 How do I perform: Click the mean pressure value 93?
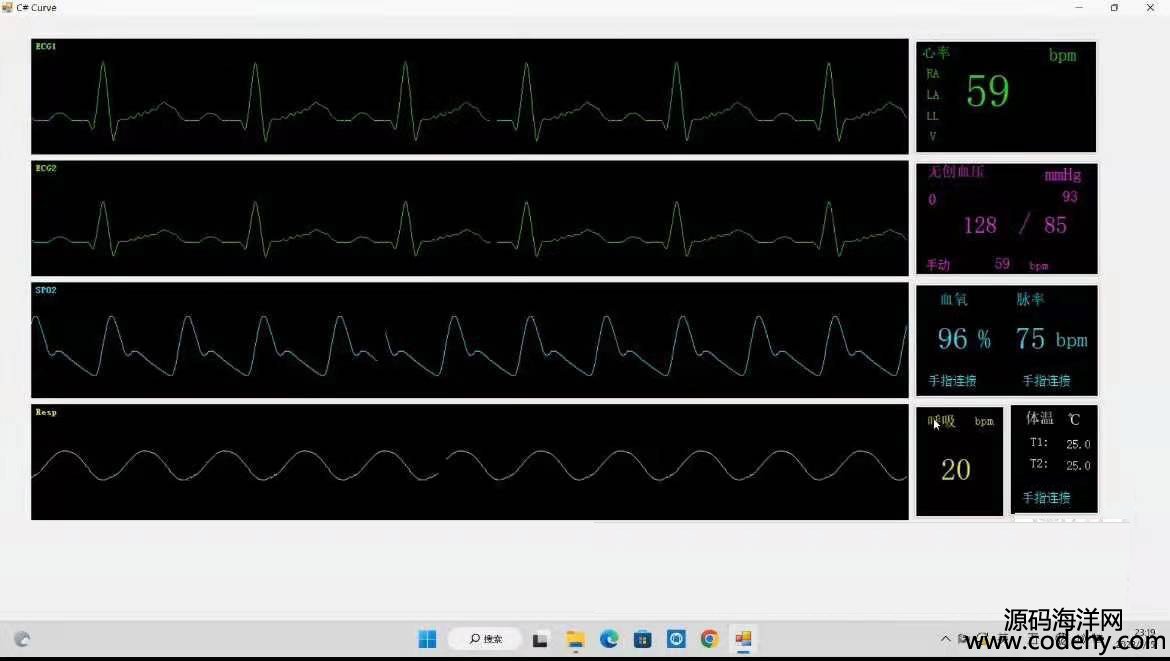tap(1069, 196)
